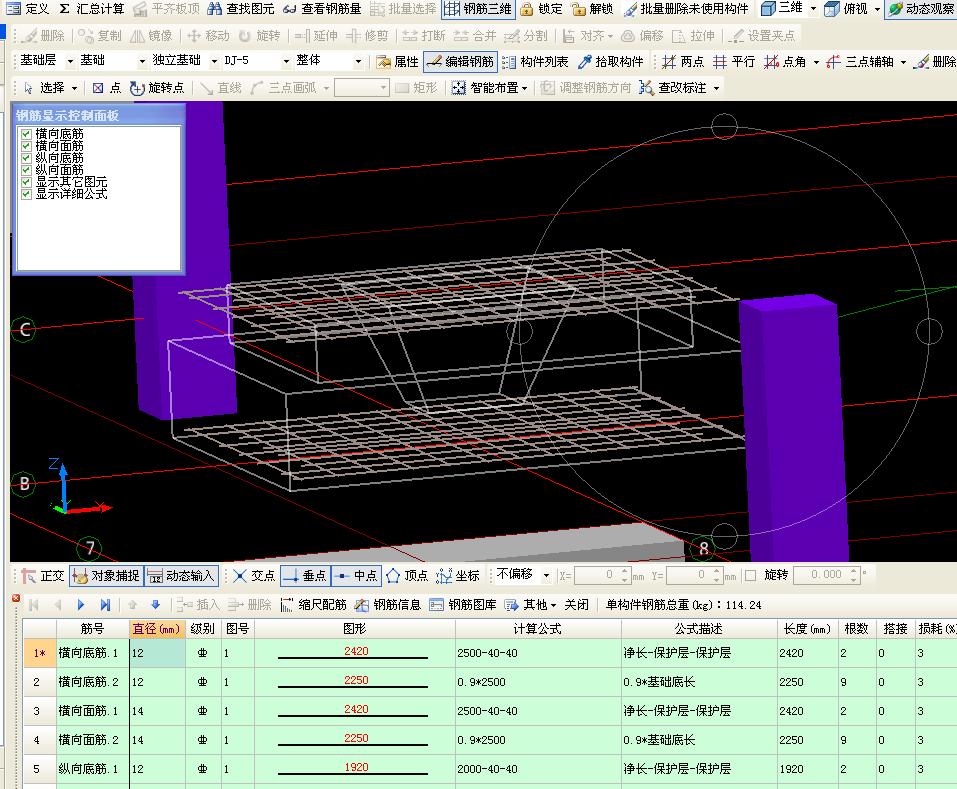Toggle 动态输入 dynamic input
Screen dimensions: 957x789
tap(181, 575)
